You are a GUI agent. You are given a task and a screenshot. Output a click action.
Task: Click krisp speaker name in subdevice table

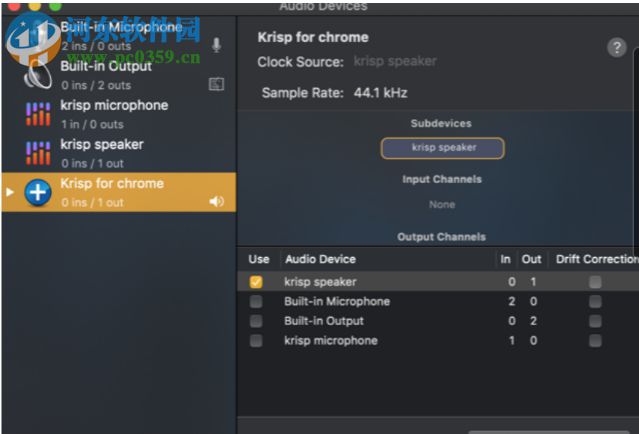320,282
